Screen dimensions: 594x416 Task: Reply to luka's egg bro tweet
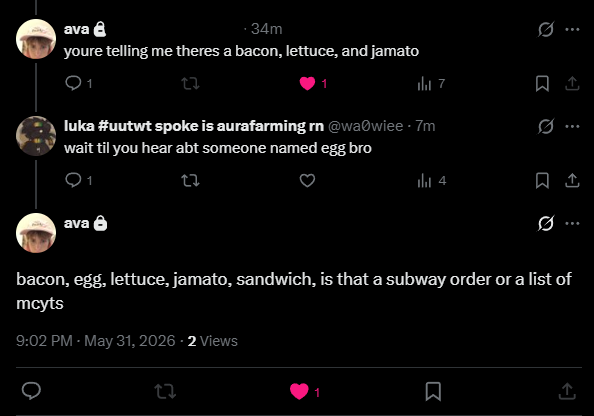78,180
